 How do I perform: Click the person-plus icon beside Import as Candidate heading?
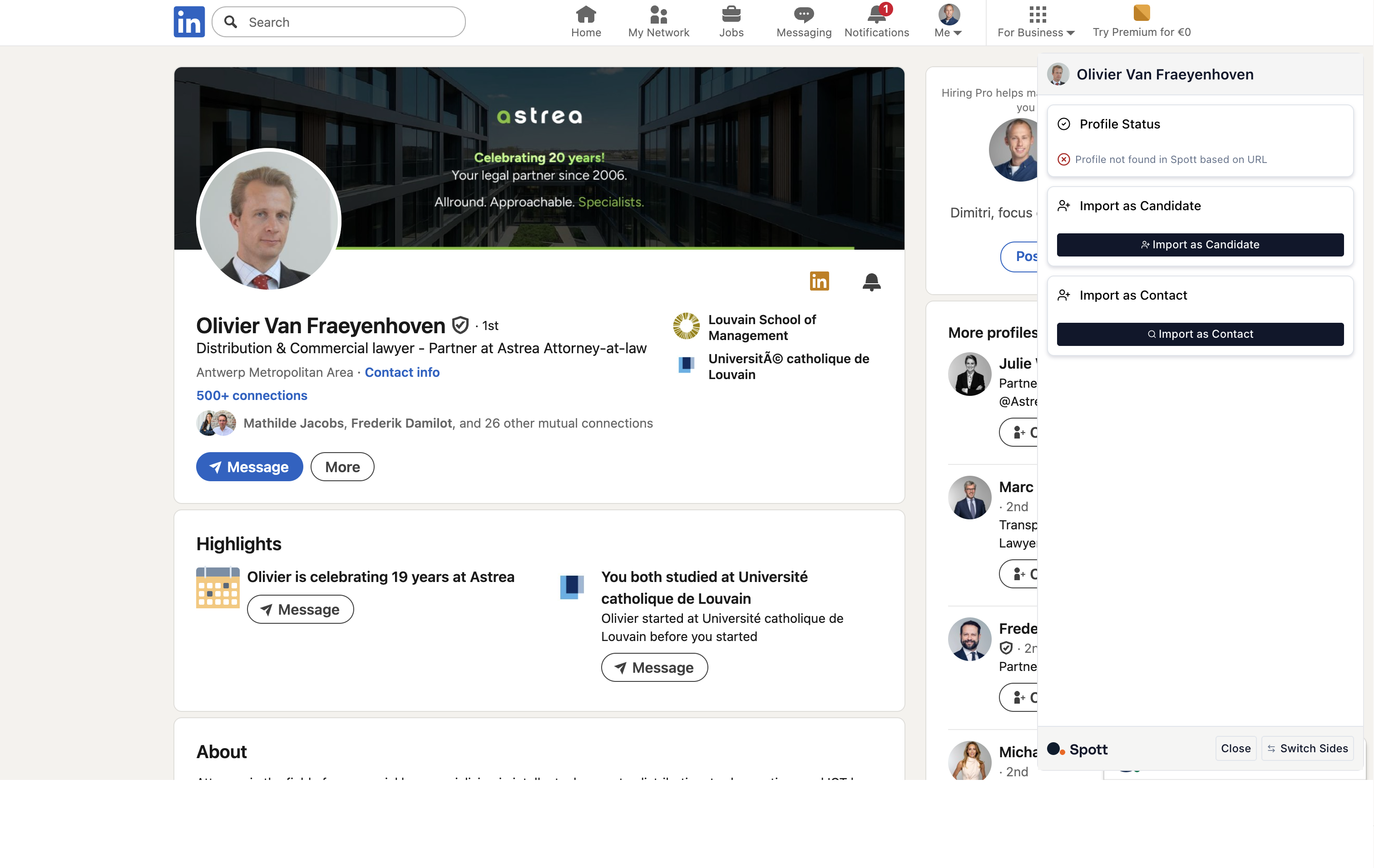click(x=1063, y=206)
